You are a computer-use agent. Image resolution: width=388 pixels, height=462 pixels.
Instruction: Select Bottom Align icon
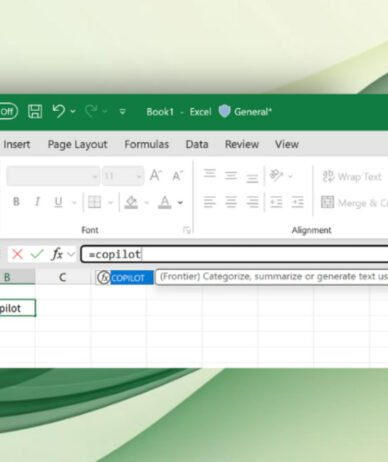(x=252, y=178)
